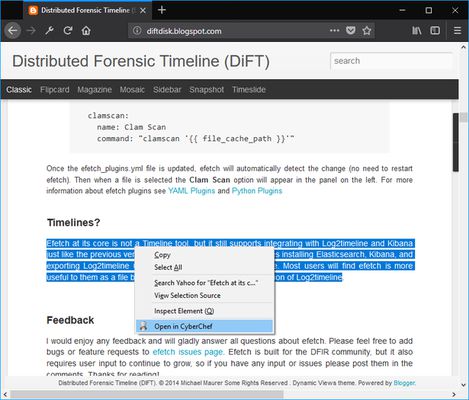469x400 pixels.
Task: Choose Inspect Element from context menu
Action: tap(204, 311)
